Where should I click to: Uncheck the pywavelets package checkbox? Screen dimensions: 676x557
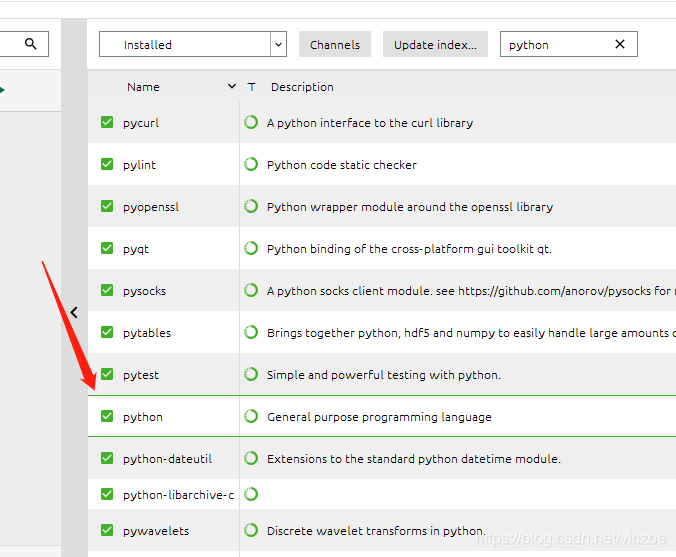107,530
